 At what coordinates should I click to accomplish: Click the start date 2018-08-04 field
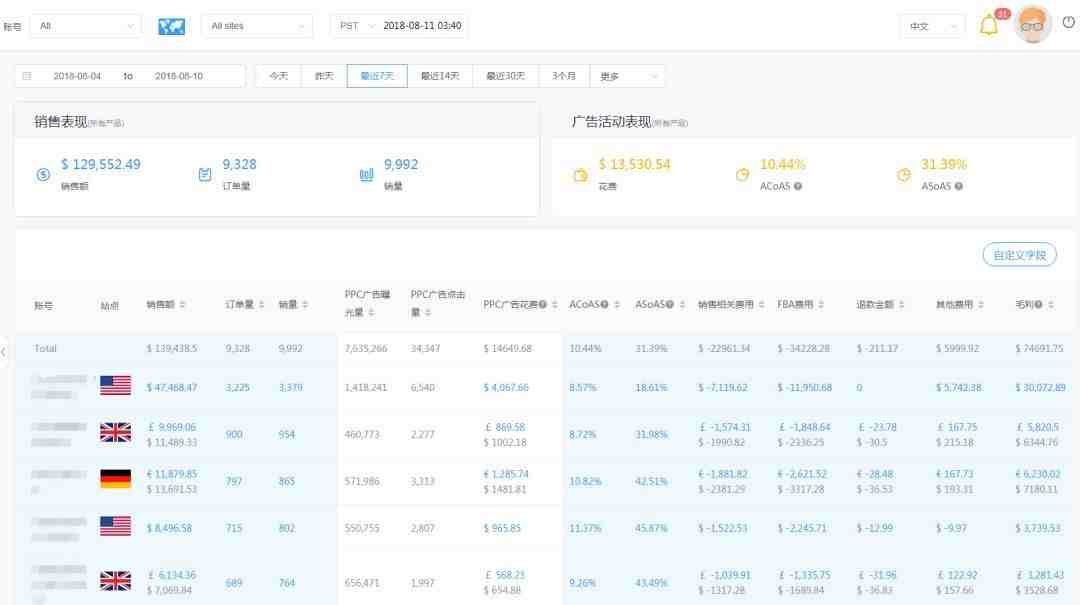77,76
